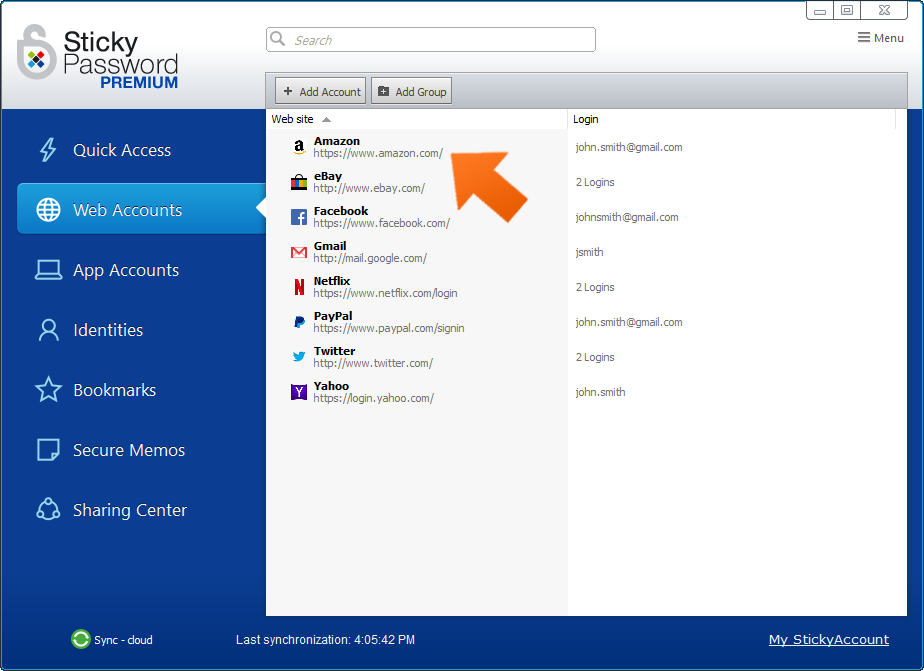This screenshot has height=671, width=924.
Task: Minimize the Sticky Password window
Action: pos(820,10)
